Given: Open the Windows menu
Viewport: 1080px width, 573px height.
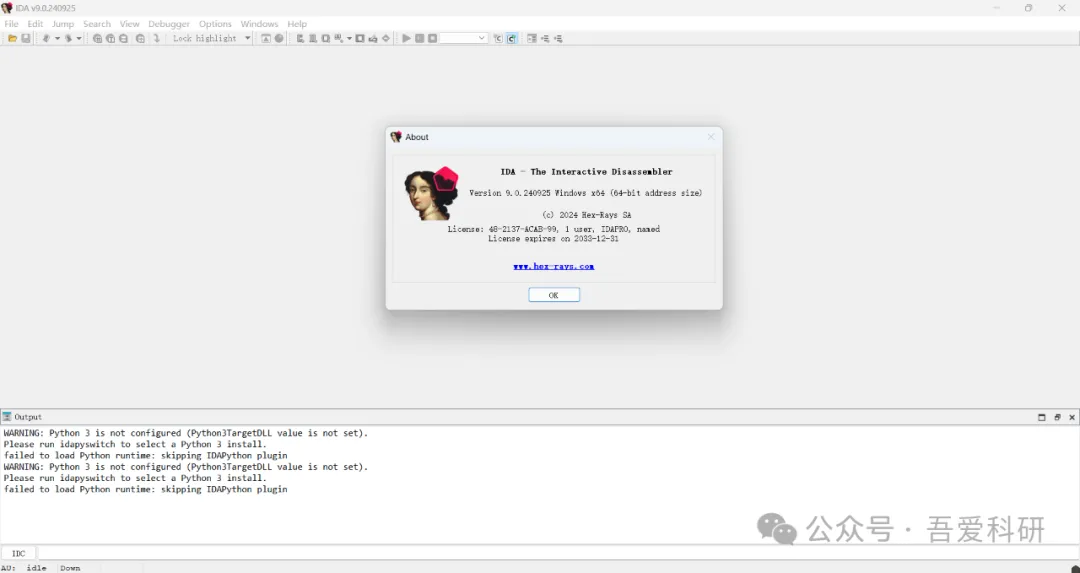Looking at the screenshot, I should (259, 23).
